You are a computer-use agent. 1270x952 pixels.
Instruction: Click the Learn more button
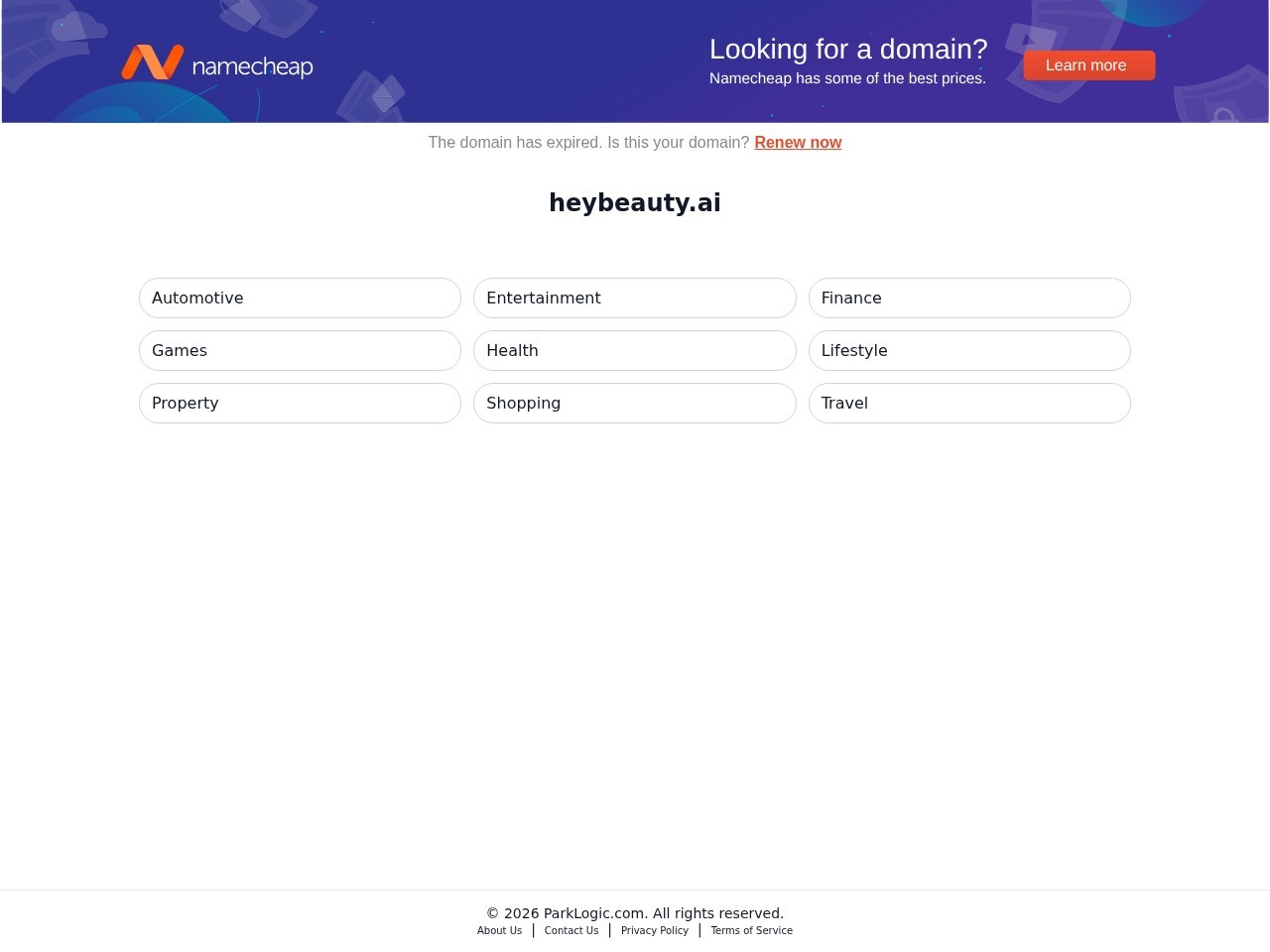[1086, 64]
